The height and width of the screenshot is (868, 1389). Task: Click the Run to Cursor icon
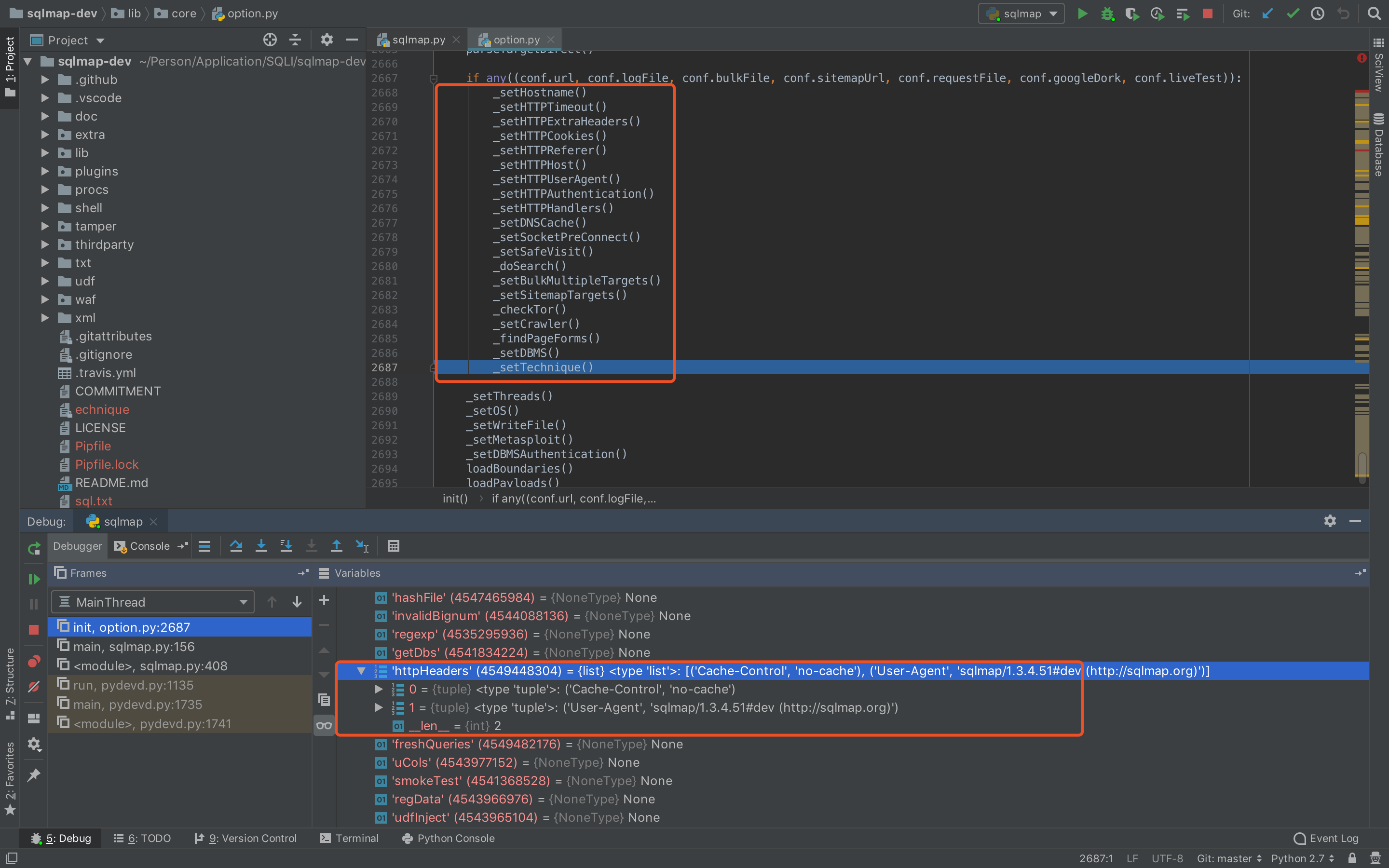362,546
